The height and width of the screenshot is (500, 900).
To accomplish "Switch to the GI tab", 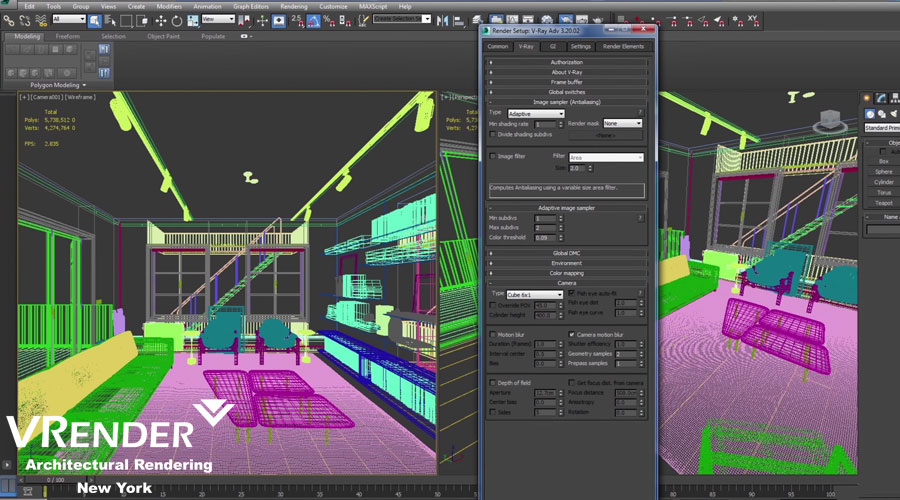I will pos(552,46).
